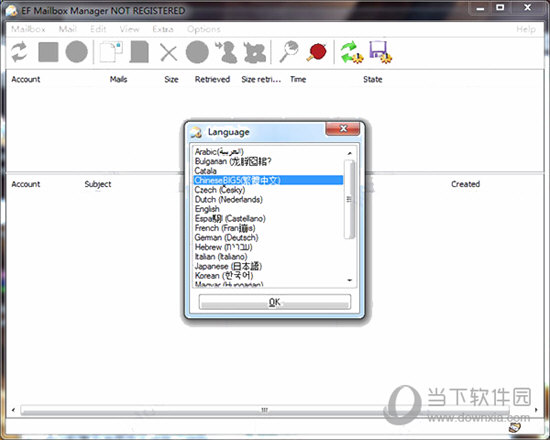Viewport: 550px width, 440px height.
Task: Open the Options menu
Action: click(204, 29)
